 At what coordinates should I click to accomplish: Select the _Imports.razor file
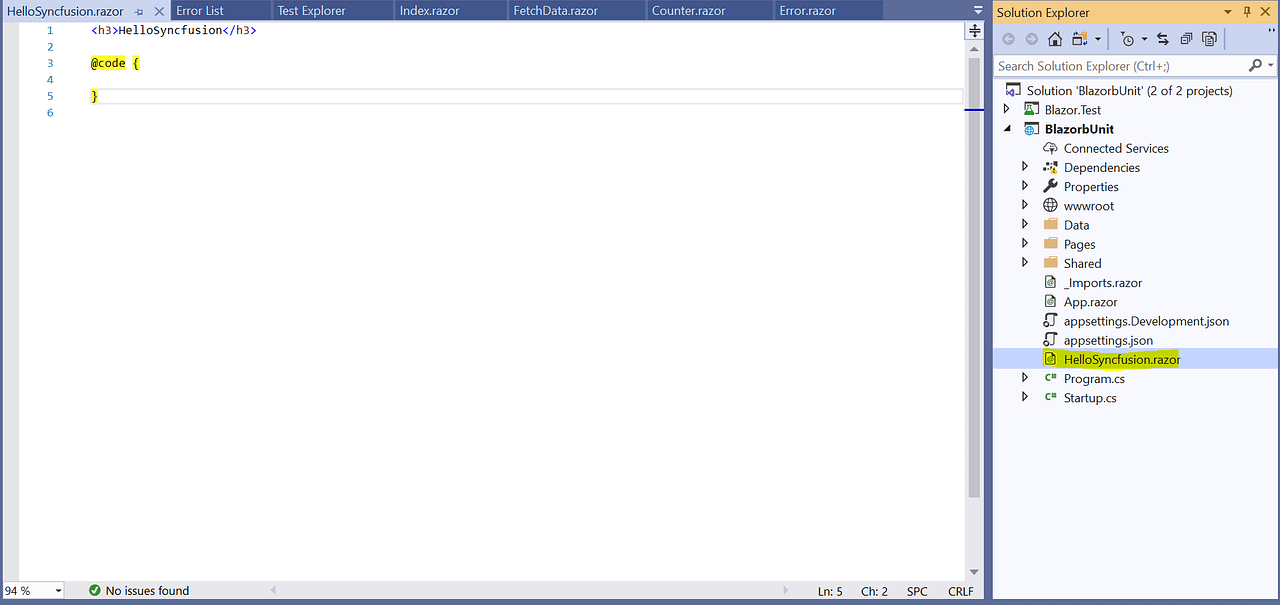click(1102, 282)
